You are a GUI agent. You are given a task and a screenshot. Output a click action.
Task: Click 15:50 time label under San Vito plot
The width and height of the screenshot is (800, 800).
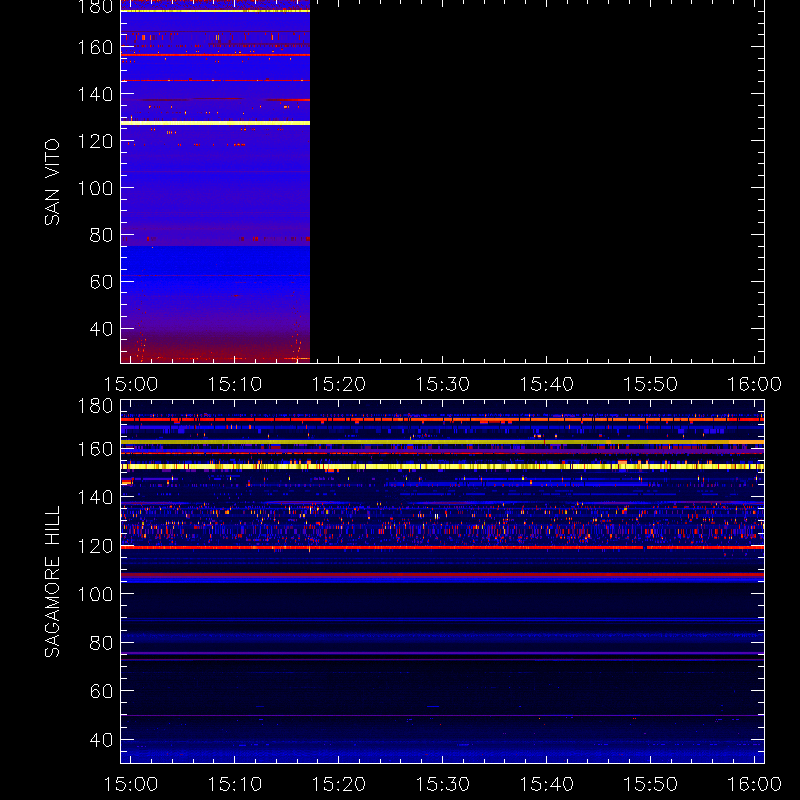[x=651, y=384]
